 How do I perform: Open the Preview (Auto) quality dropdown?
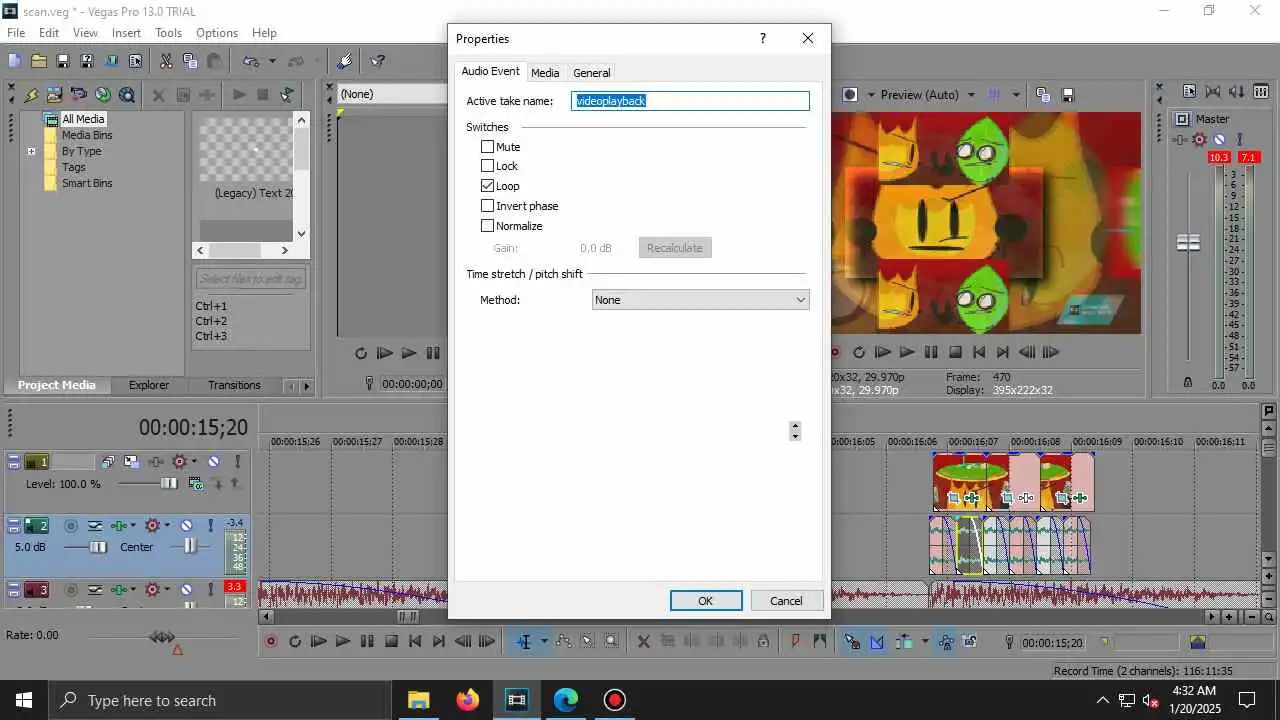click(x=970, y=95)
